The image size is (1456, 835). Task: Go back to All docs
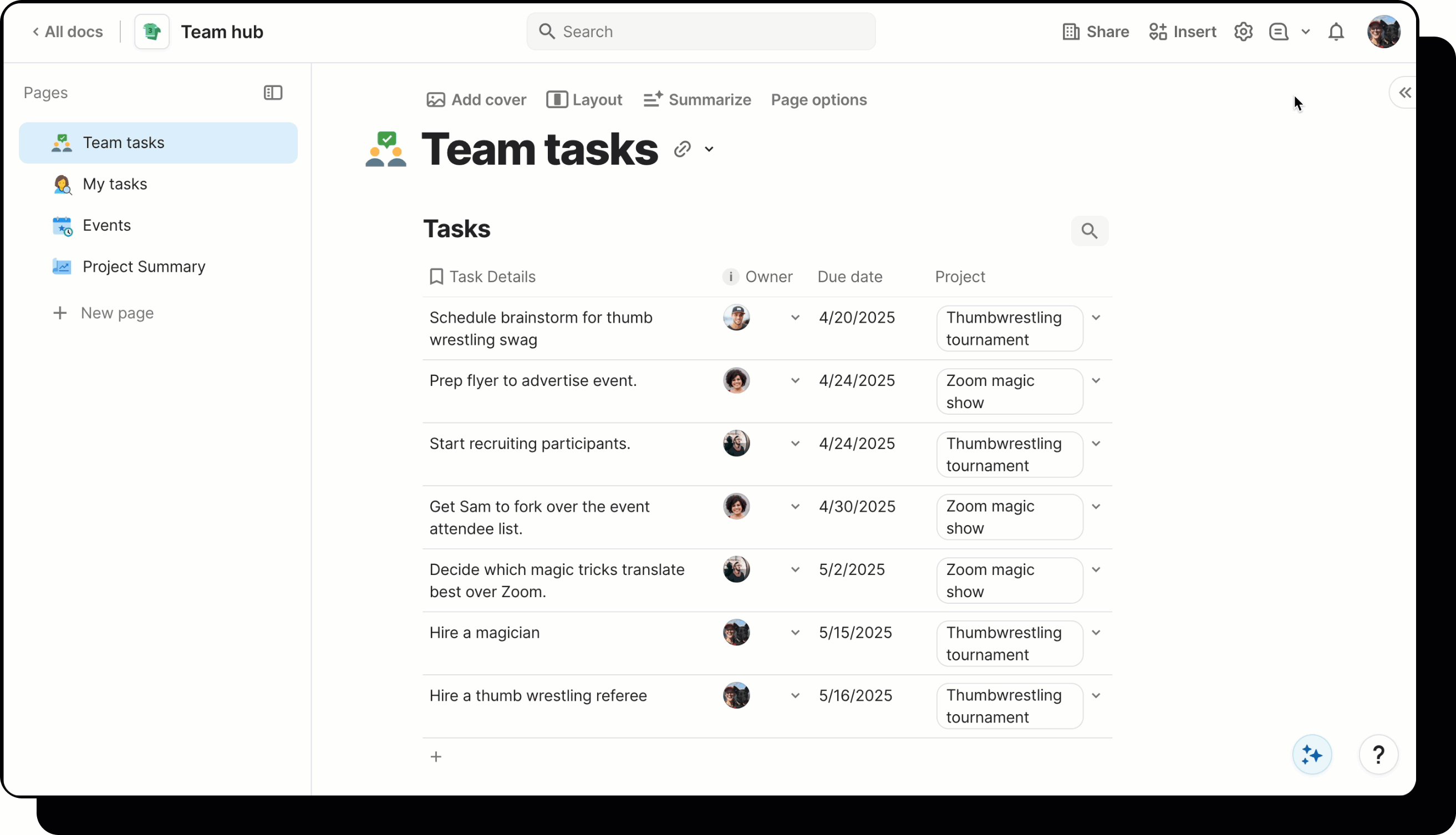(68, 32)
